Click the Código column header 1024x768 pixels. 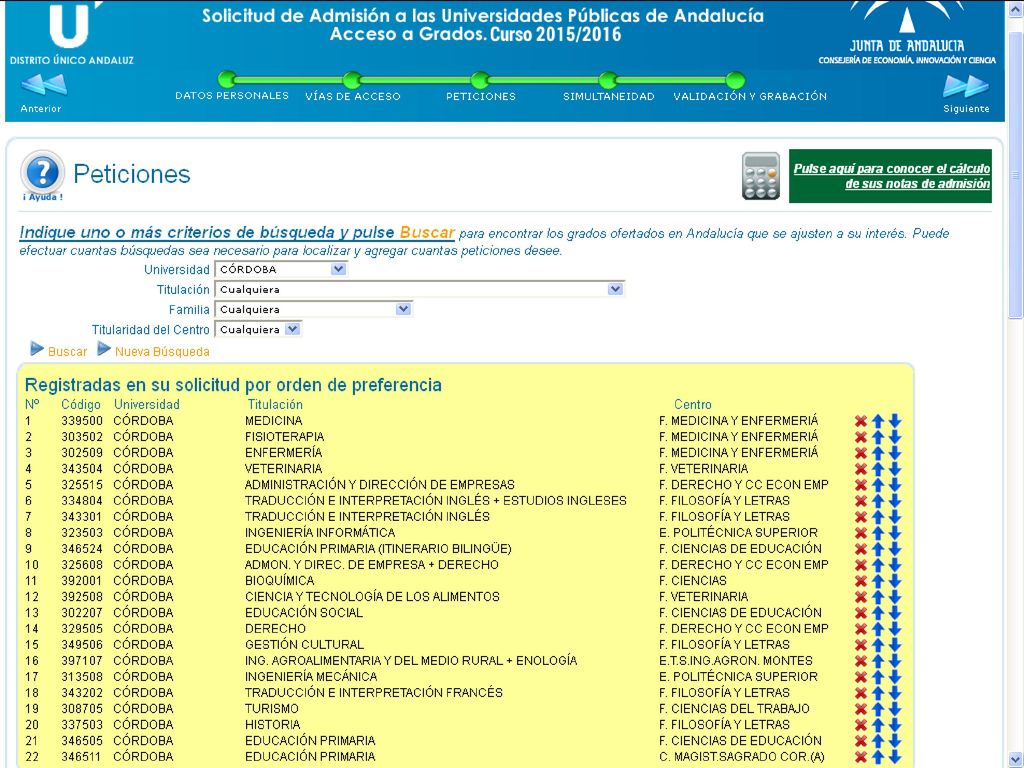pyautogui.click(x=81, y=405)
